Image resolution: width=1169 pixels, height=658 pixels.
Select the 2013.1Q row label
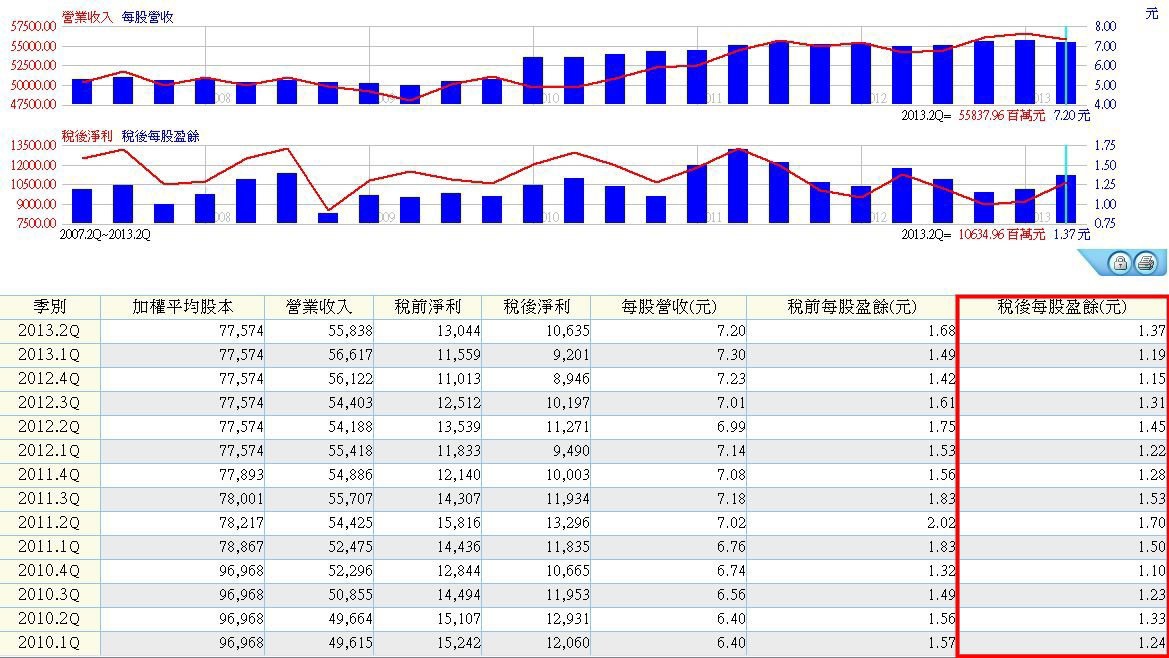[48, 355]
